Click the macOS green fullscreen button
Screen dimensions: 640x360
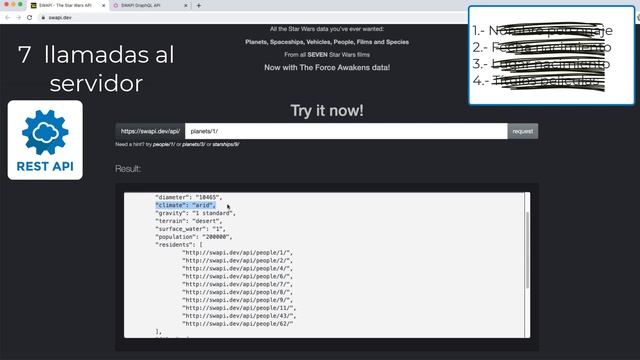20,4
